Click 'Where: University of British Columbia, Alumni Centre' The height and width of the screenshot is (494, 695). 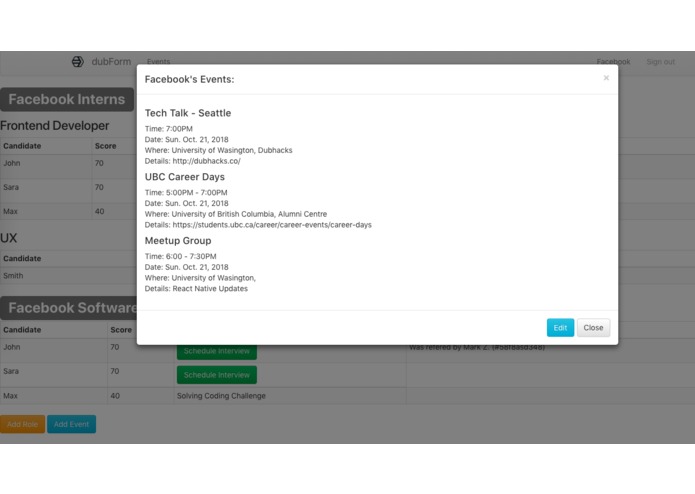coord(236,214)
